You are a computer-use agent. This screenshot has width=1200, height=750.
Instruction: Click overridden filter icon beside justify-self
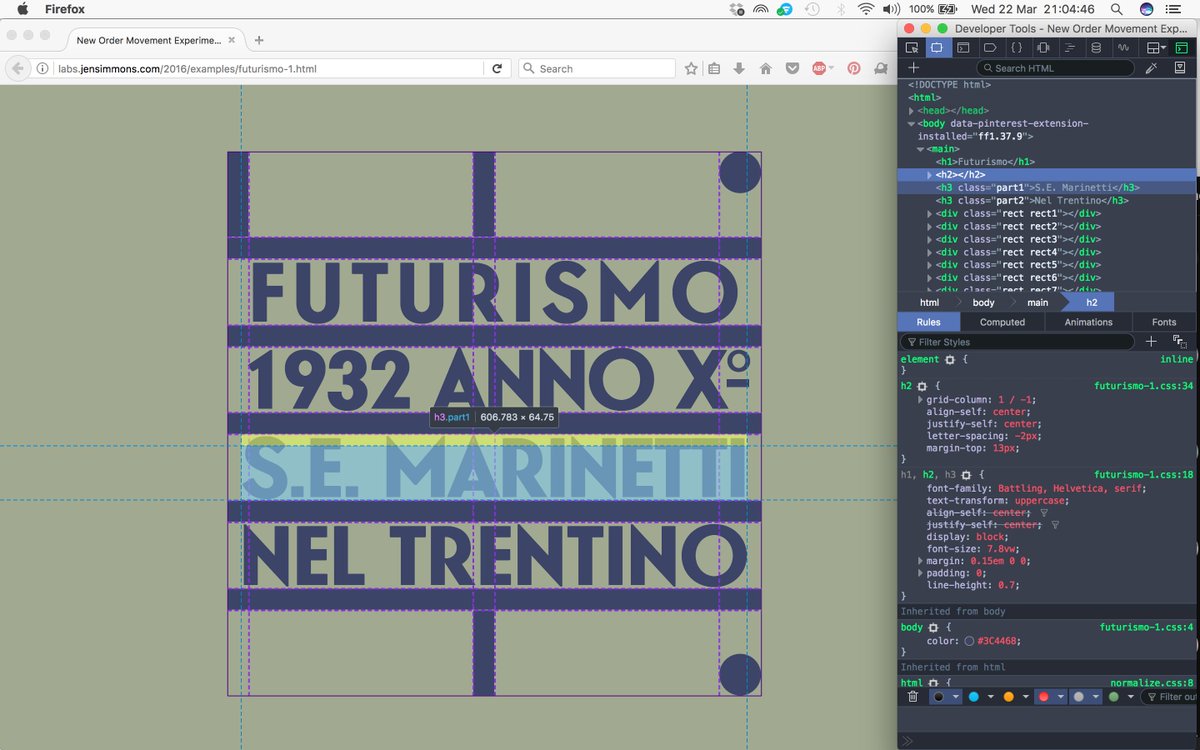click(x=1055, y=524)
